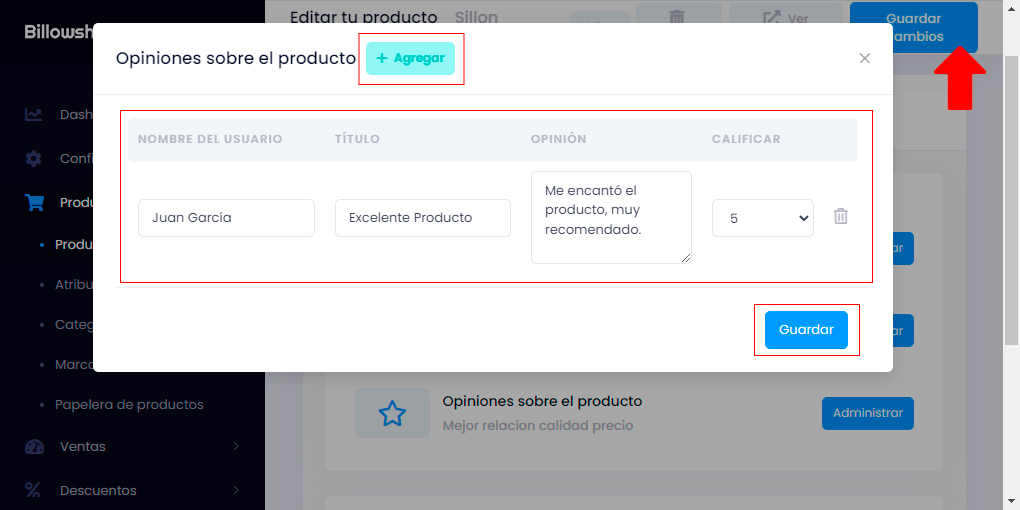
Task: Click the Opinión text area
Action: pos(610,217)
